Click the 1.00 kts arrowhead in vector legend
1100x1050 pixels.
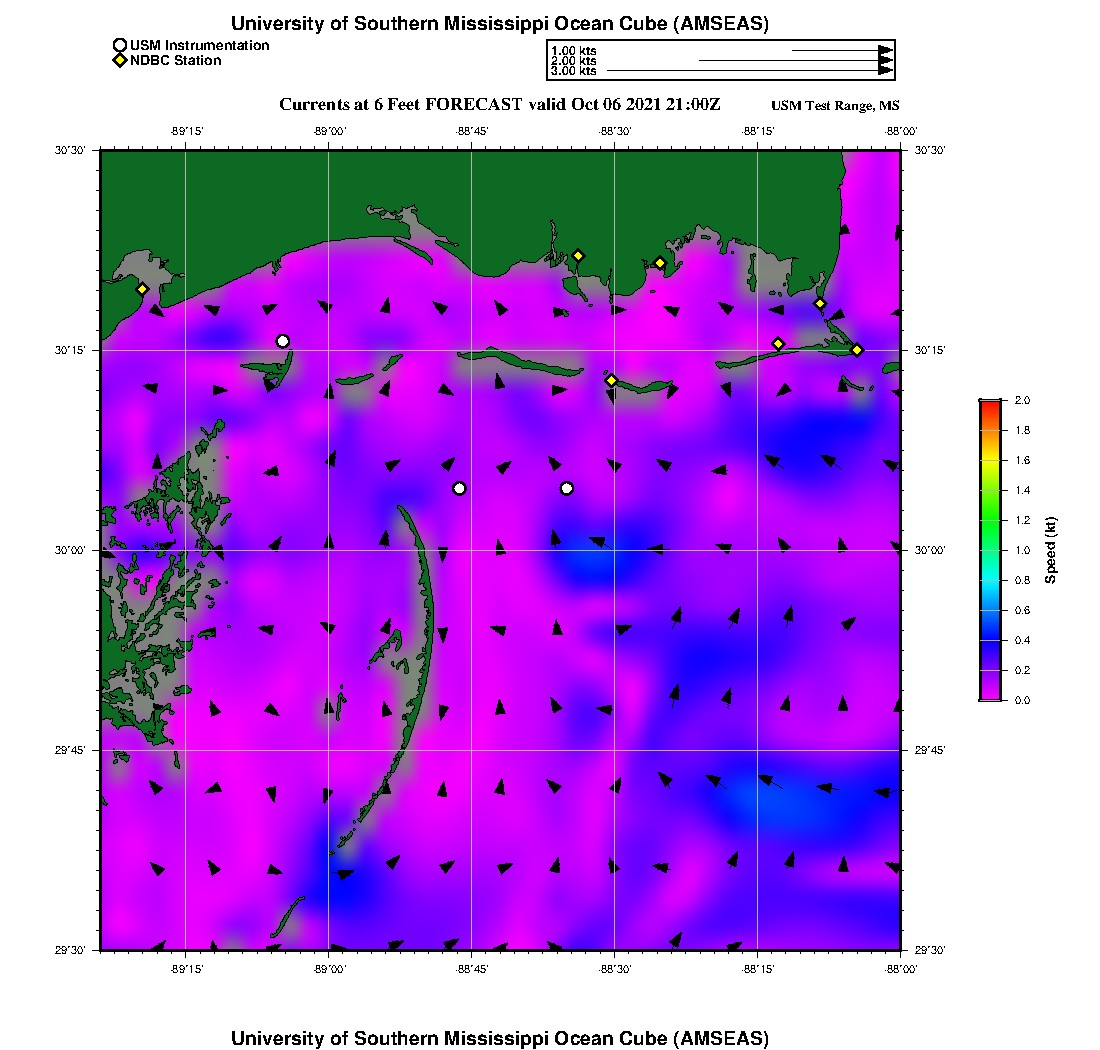pos(886,51)
